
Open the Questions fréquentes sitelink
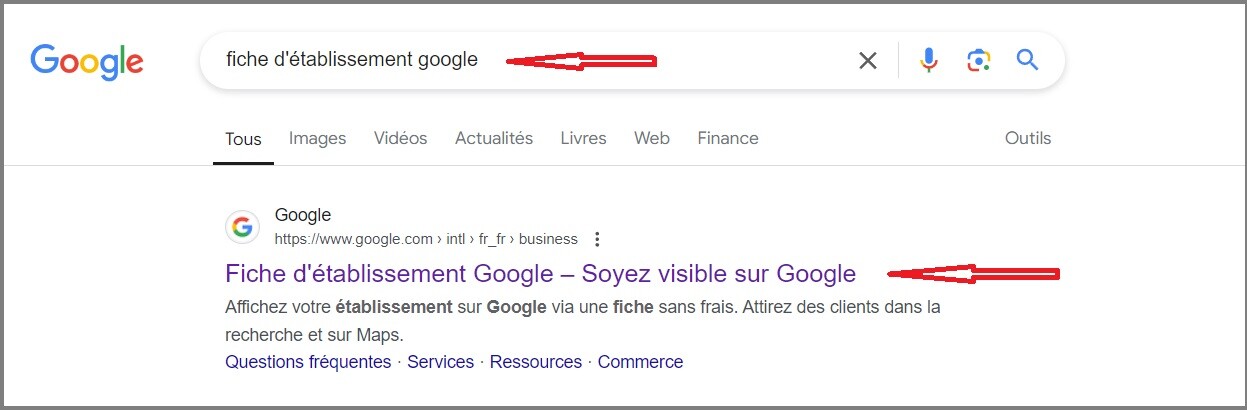point(308,362)
